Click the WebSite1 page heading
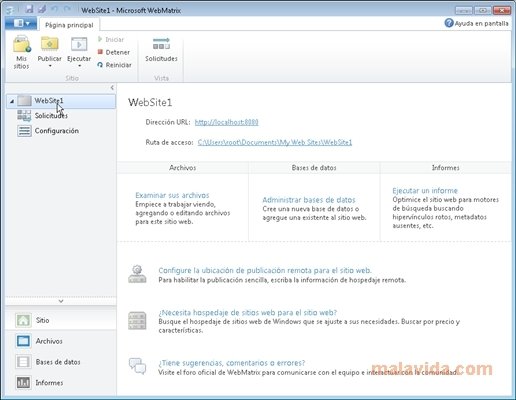Screen dimensions: 516x400 (x=150, y=102)
